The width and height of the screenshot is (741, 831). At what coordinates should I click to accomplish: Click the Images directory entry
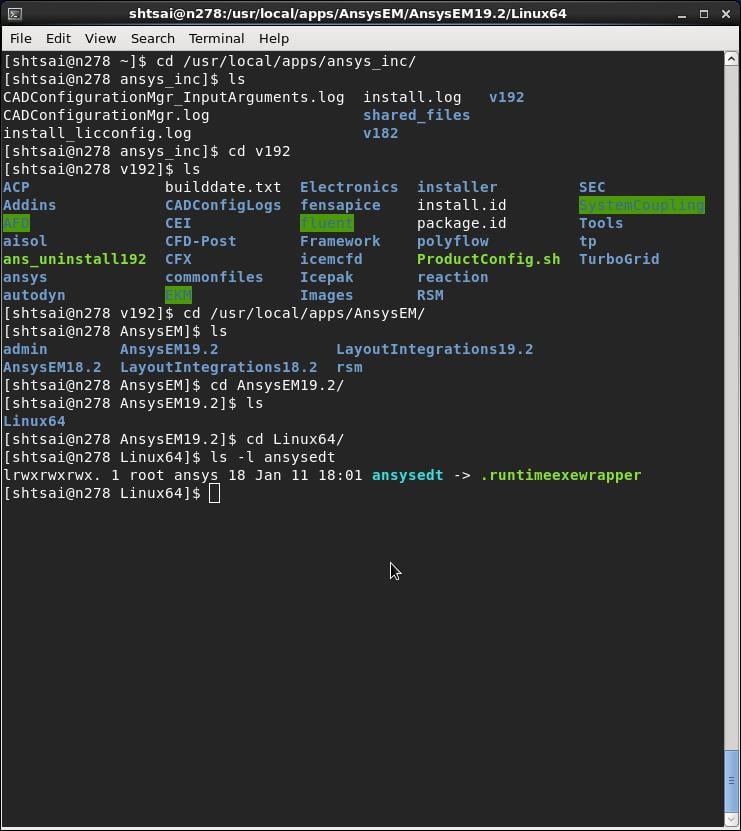coord(327,295)
